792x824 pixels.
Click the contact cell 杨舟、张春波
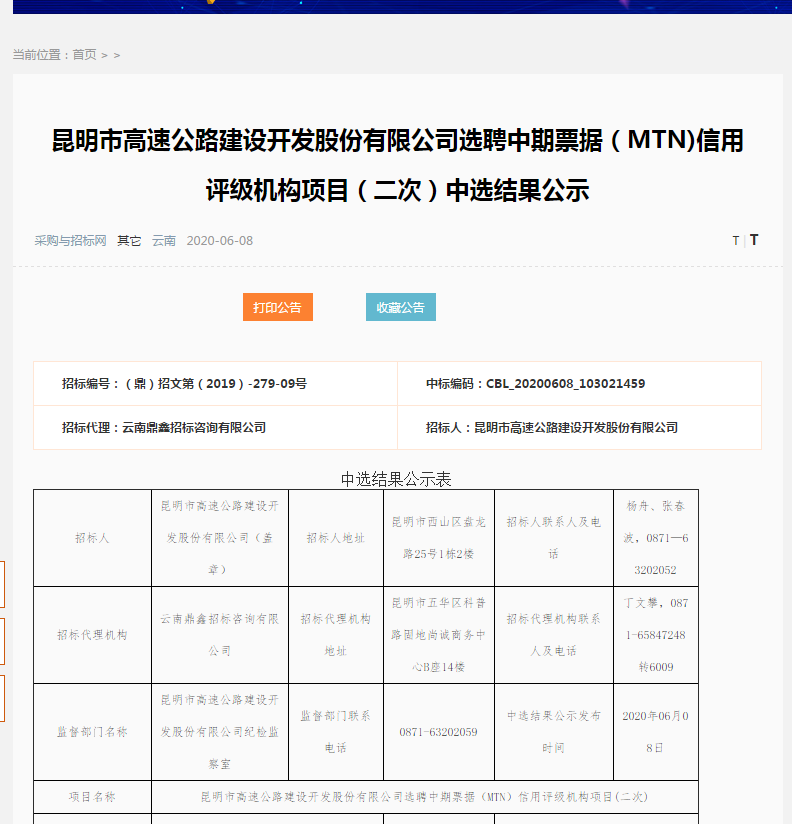tap(655, 537)
